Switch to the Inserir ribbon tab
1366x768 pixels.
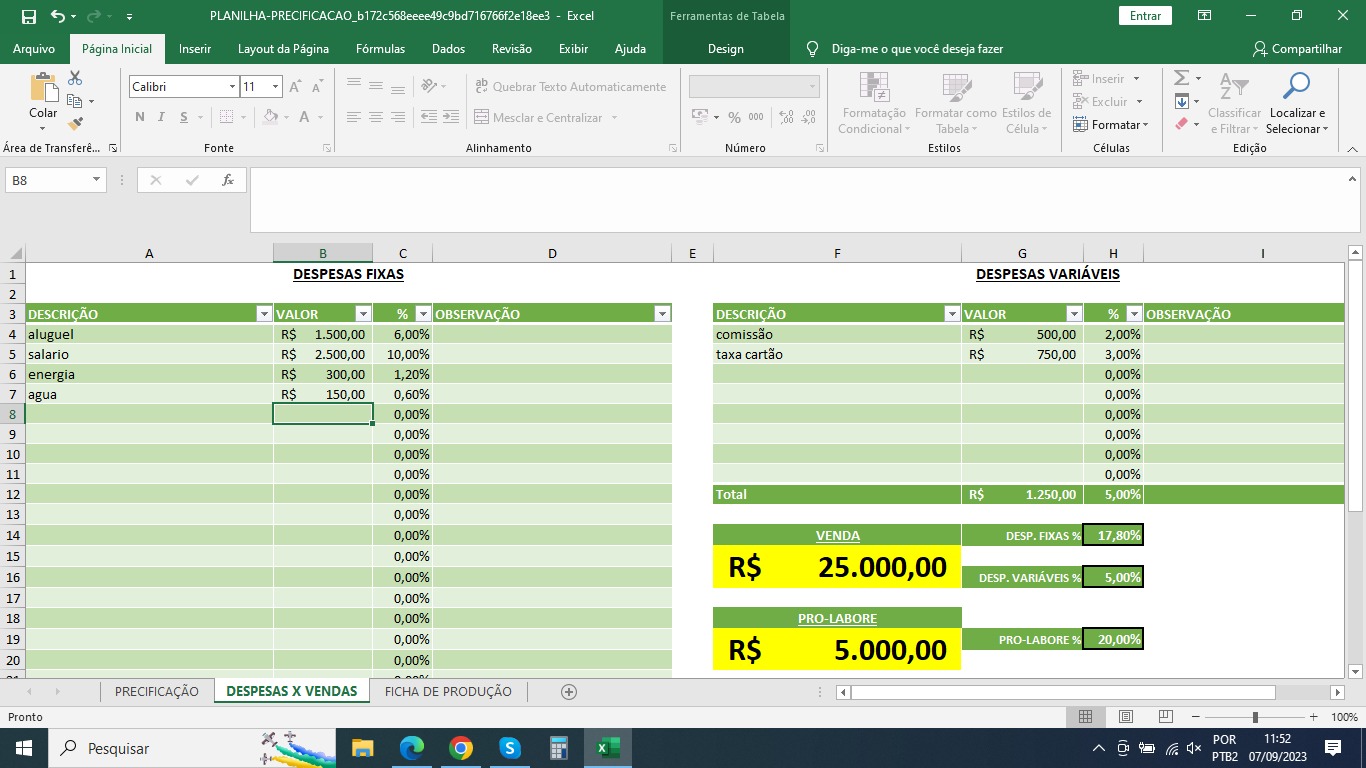point(195,49)
